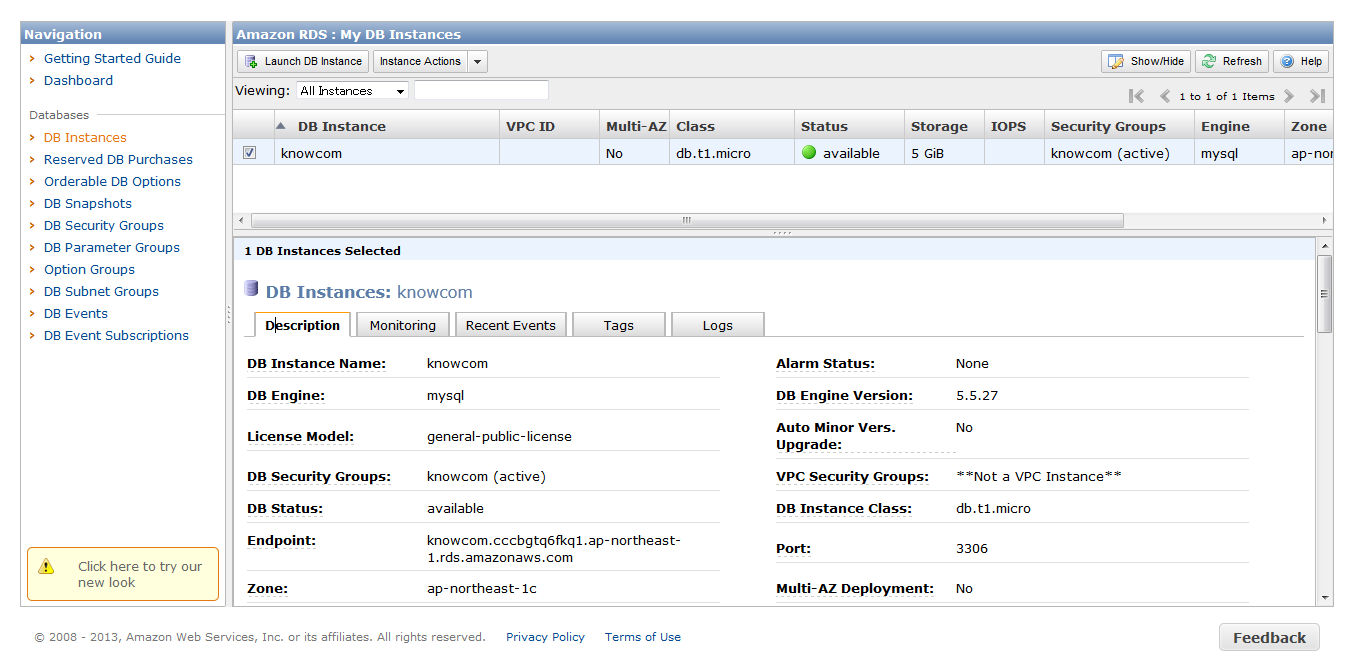Click the green Refresh arrows icon

(x=1210, y=61)
